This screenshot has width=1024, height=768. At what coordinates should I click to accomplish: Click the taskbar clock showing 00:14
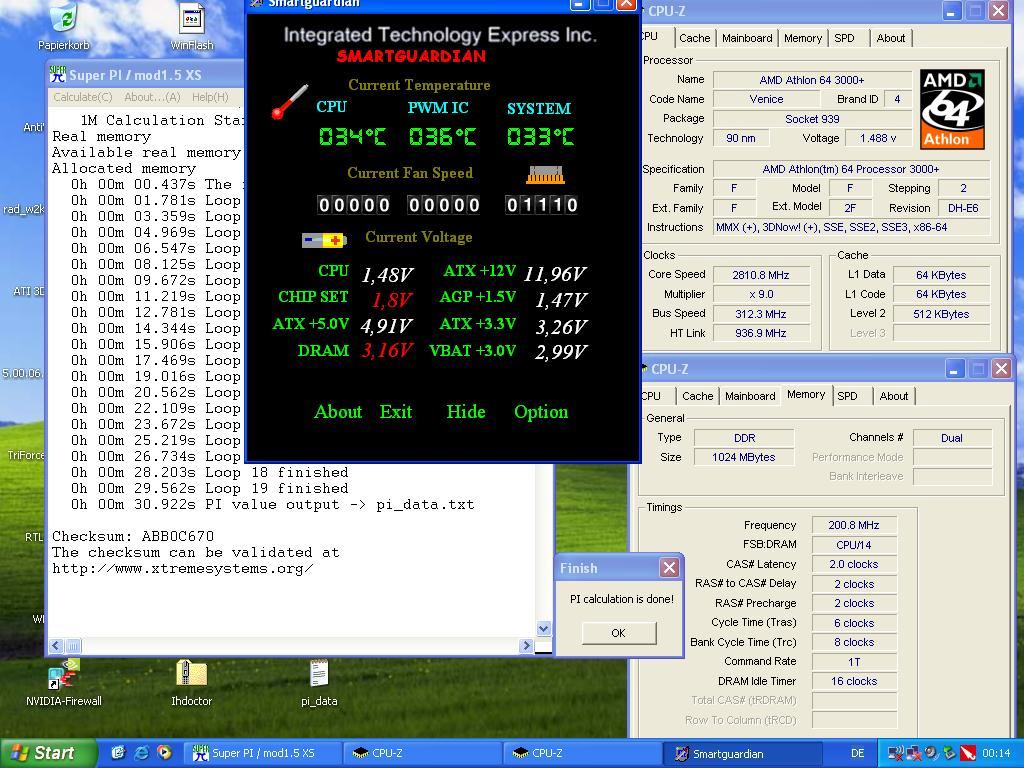(996, 753)
